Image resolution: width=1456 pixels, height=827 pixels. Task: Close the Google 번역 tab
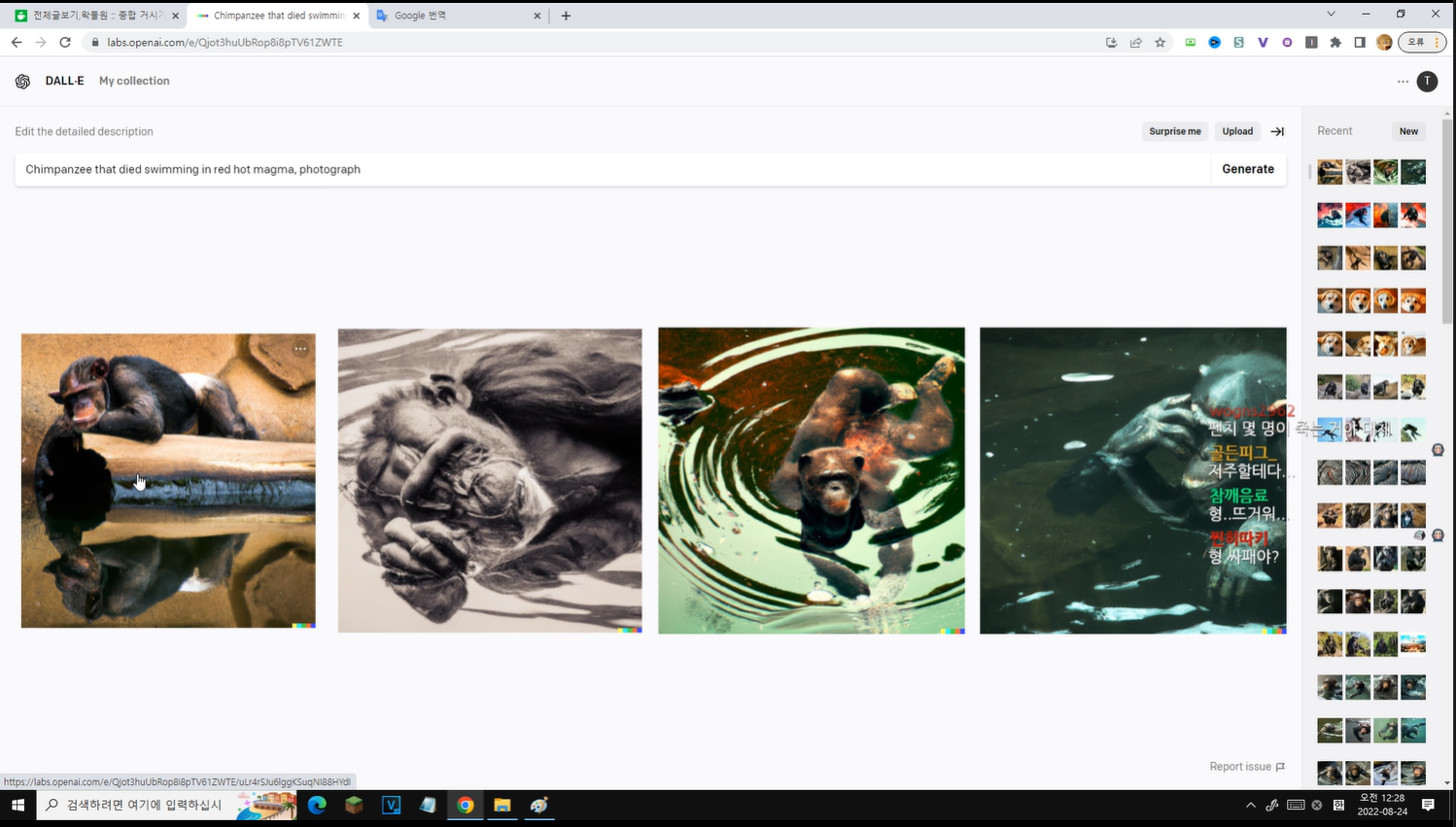(537, 16)
